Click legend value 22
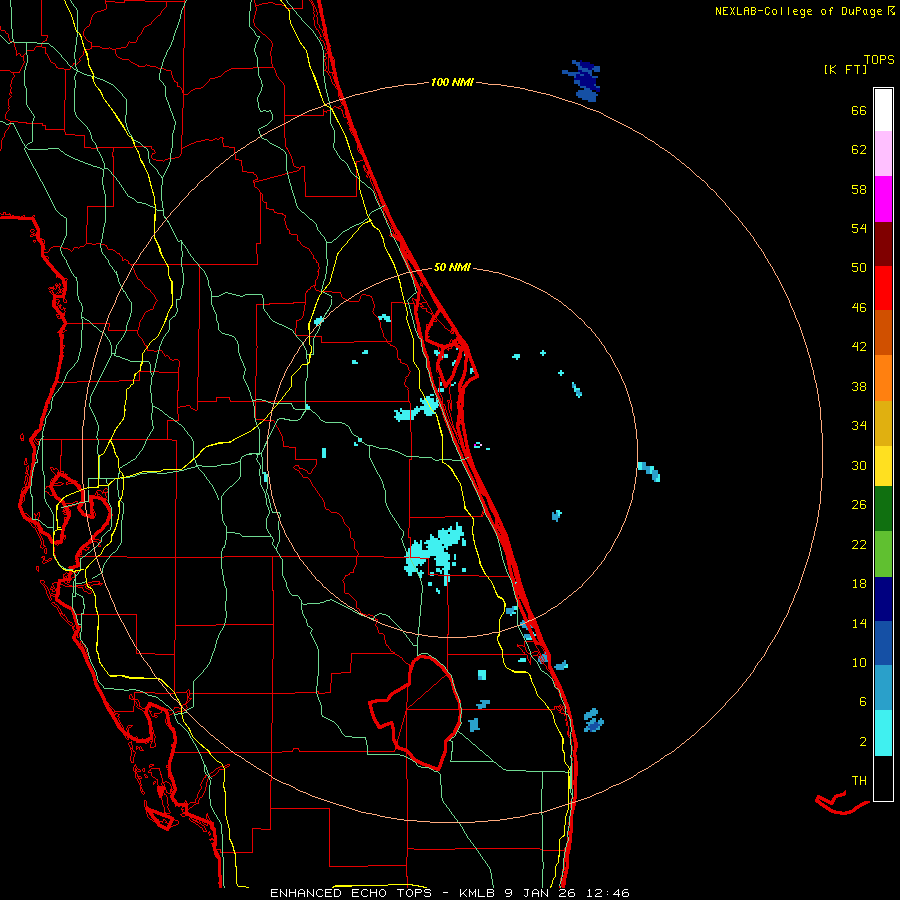 pyautogui.click(x=859, y=545)
